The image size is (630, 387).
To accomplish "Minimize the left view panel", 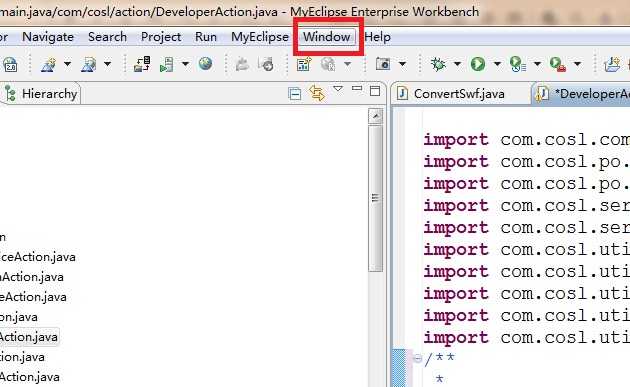I will [357, 88].
